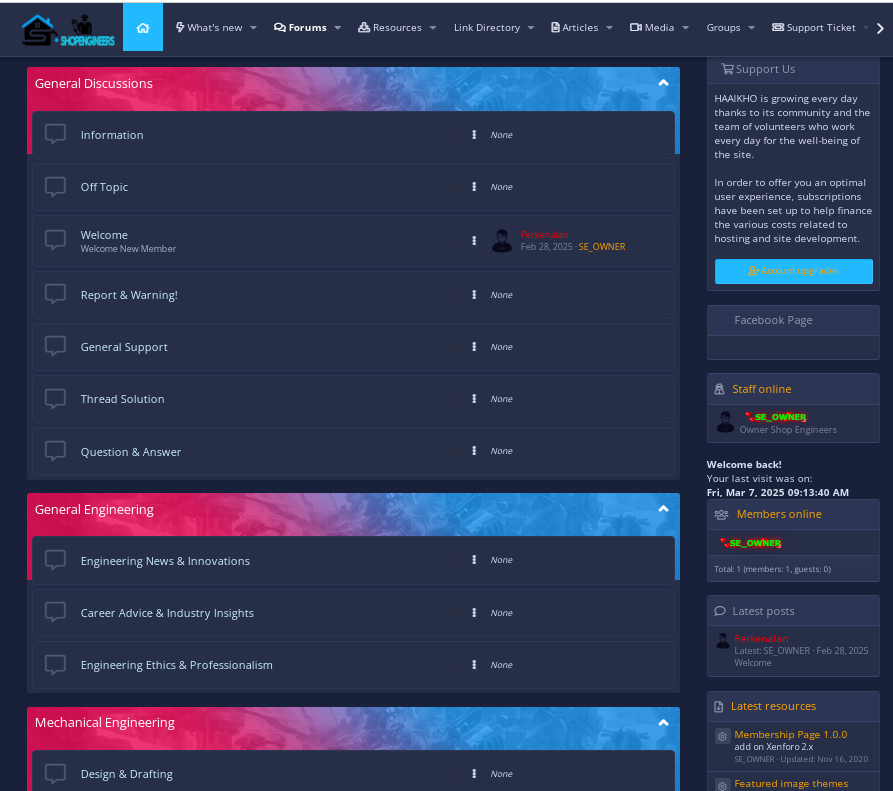Expand the Link Directory dropdown arrow
This screenshot has height=791, width=893.
point(531,28)
